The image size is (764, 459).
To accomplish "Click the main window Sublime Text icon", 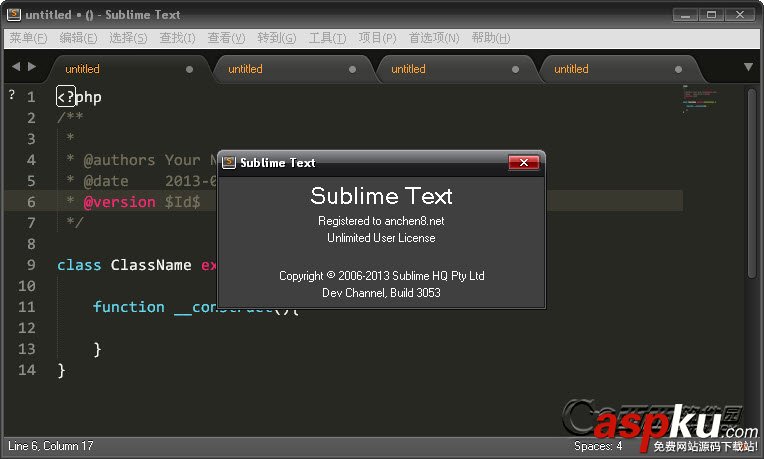I will (14, 14).
